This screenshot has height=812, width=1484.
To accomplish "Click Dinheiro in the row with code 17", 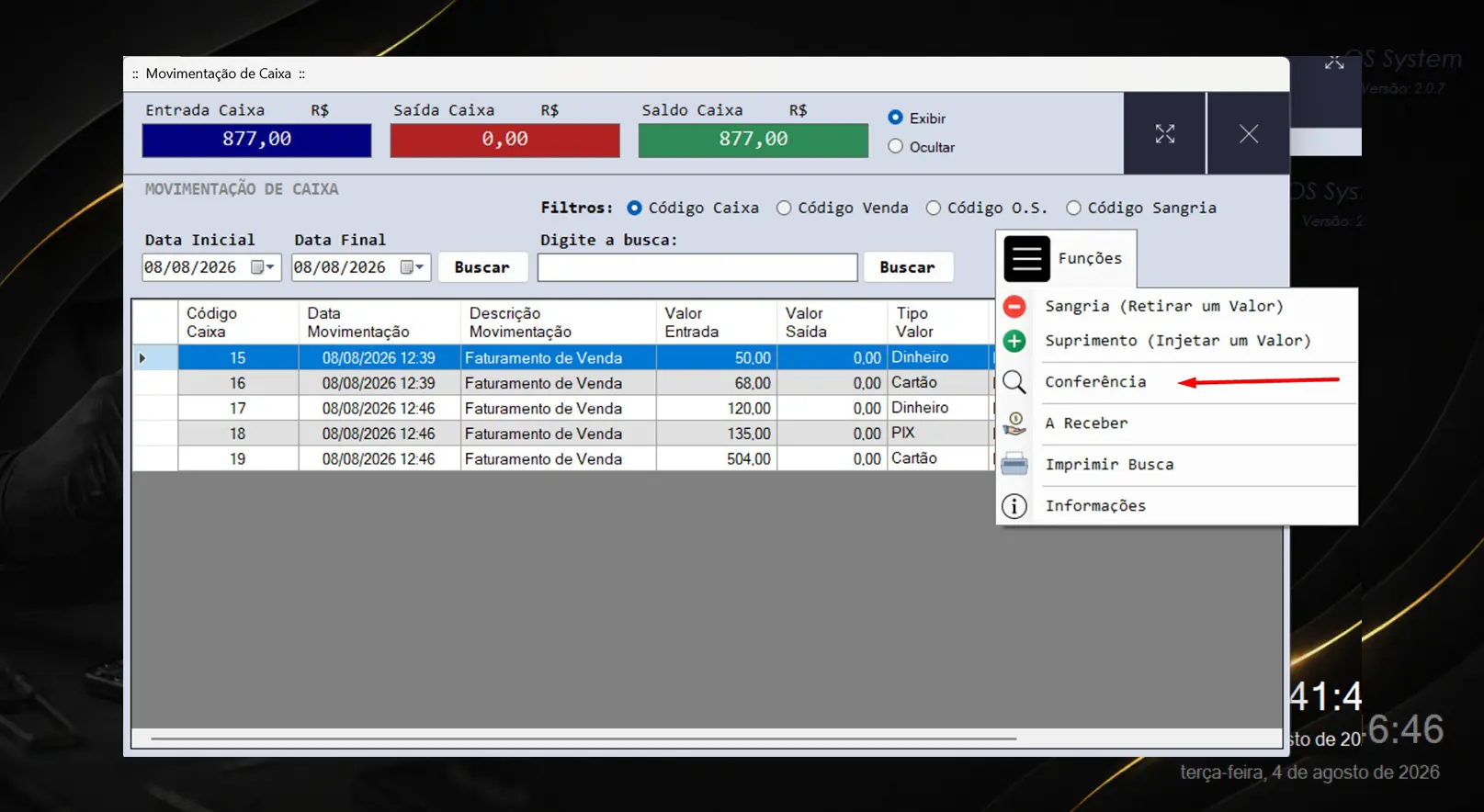I will click(x=938, y=409).
